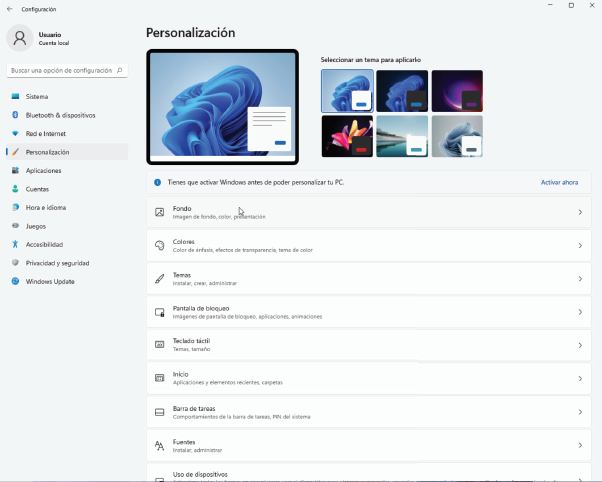Click the Teclado táctil title text
The height and width of the screenshot is (482, 602).
(x=191, y=341)
